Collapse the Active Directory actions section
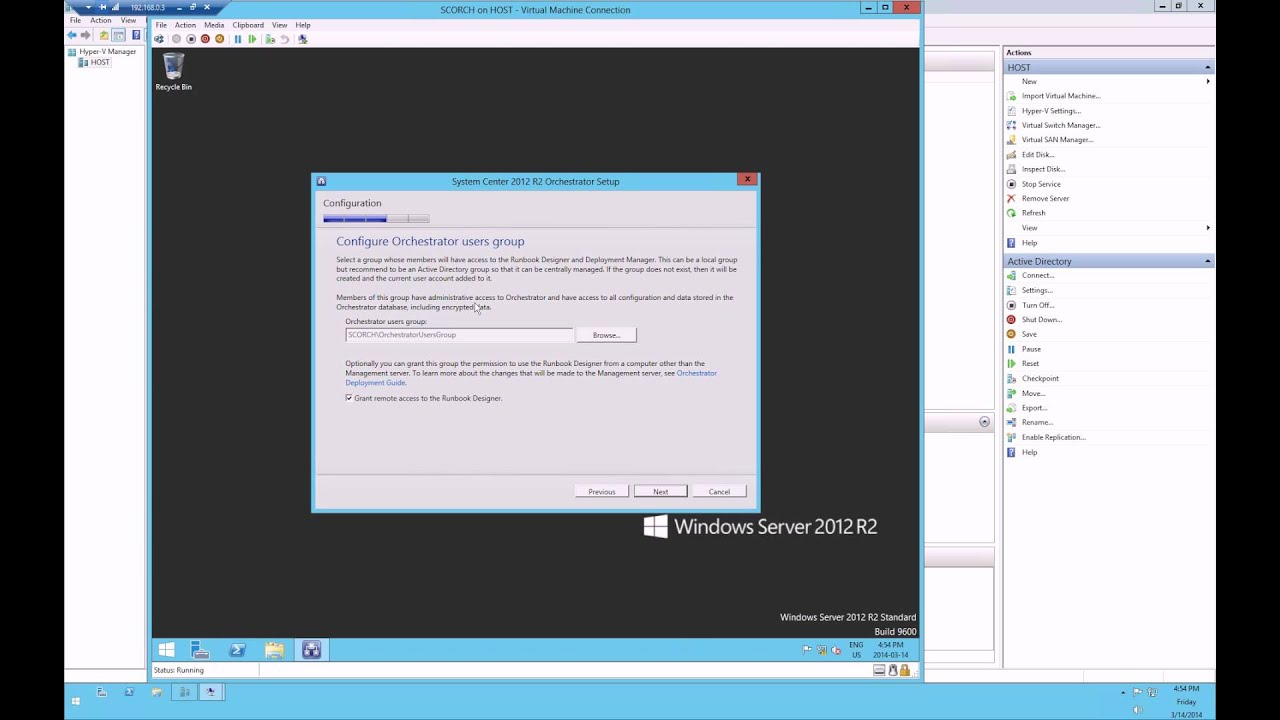 coord(1208,261)
